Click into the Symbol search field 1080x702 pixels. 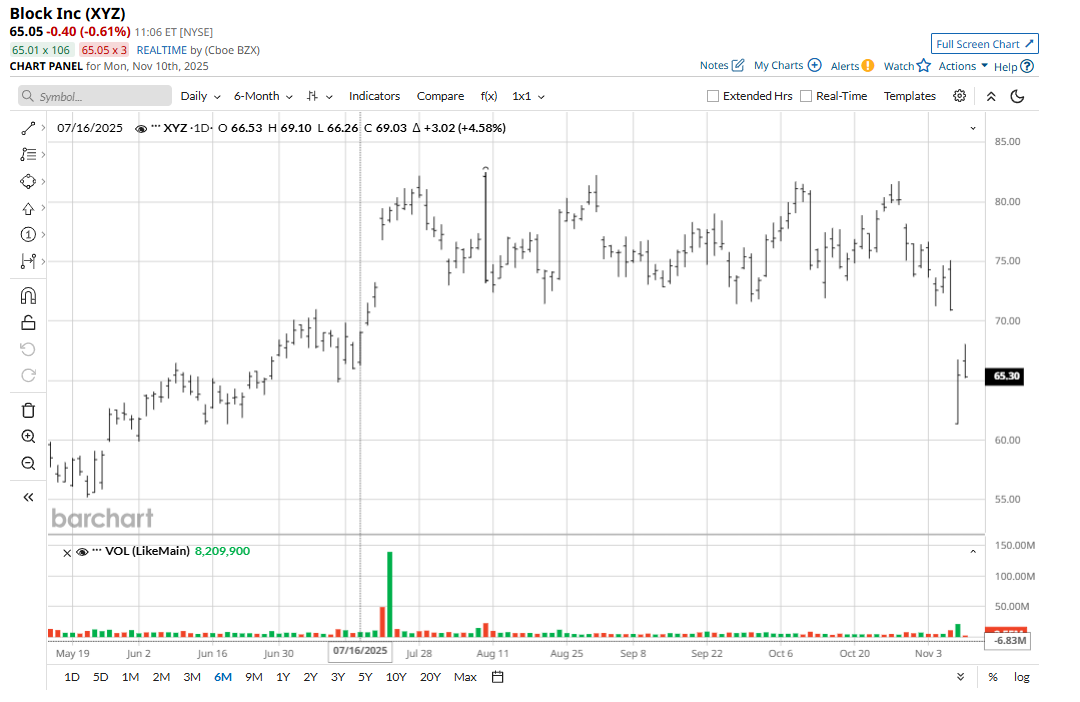[x=95, y=96]
